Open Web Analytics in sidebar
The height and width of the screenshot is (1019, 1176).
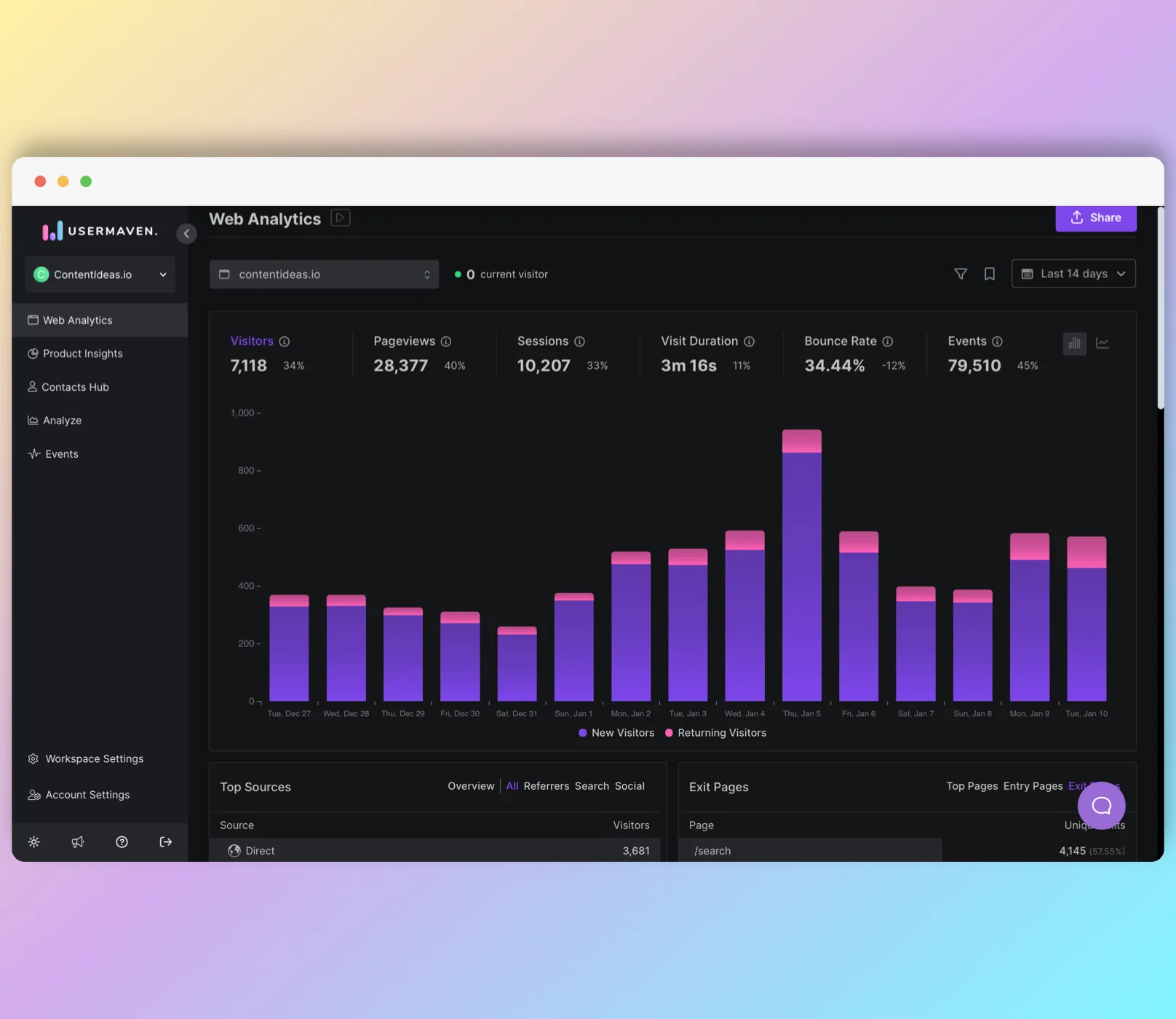(100, 320)
